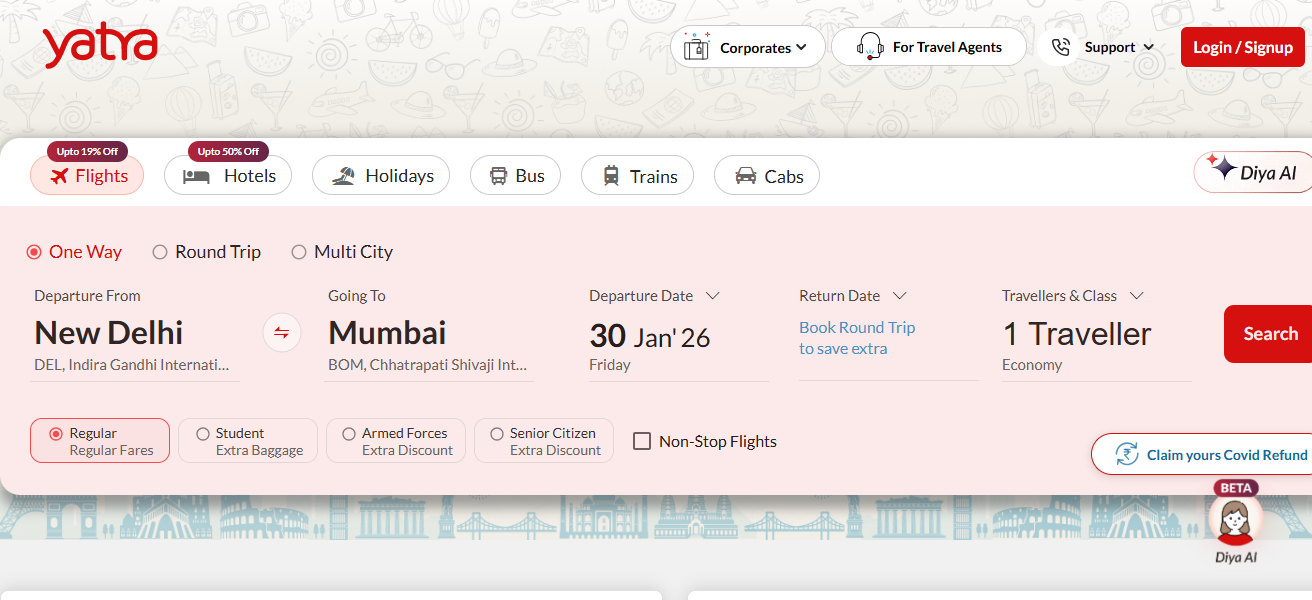Expand the Support dropdown menu

click(1148, 46)
